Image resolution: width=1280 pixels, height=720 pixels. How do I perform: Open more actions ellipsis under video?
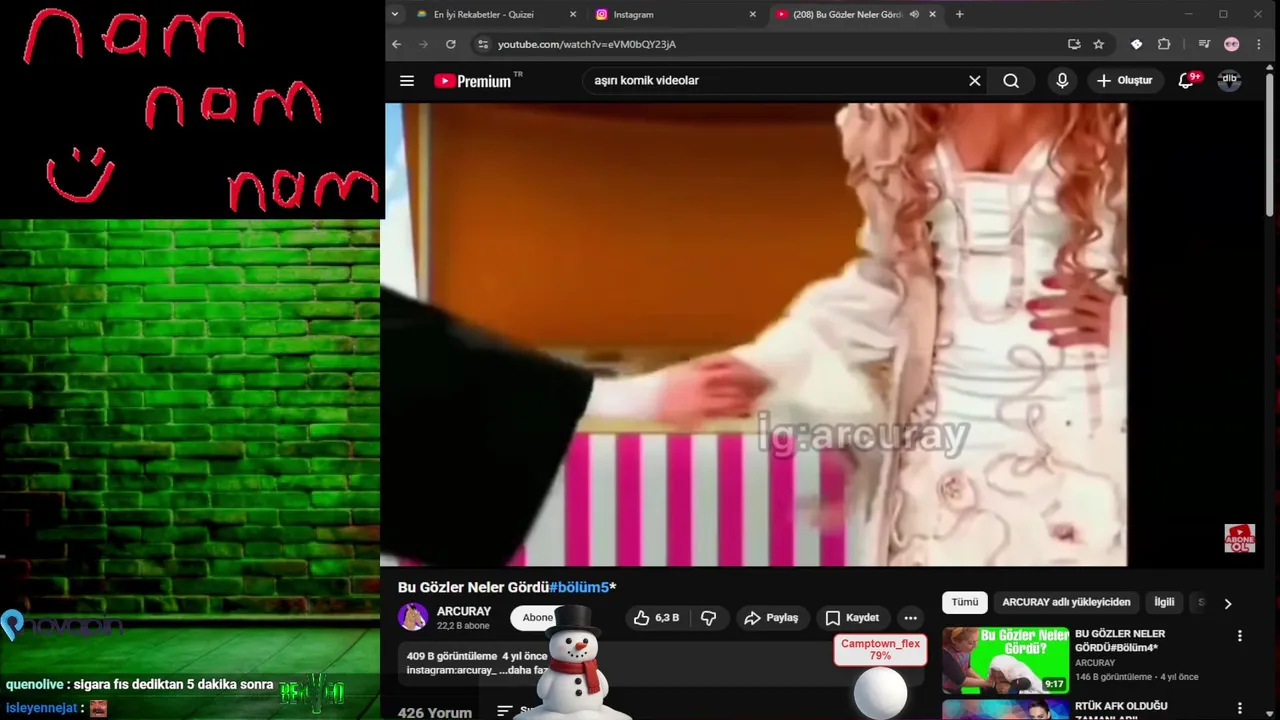(x=910, y=618)
